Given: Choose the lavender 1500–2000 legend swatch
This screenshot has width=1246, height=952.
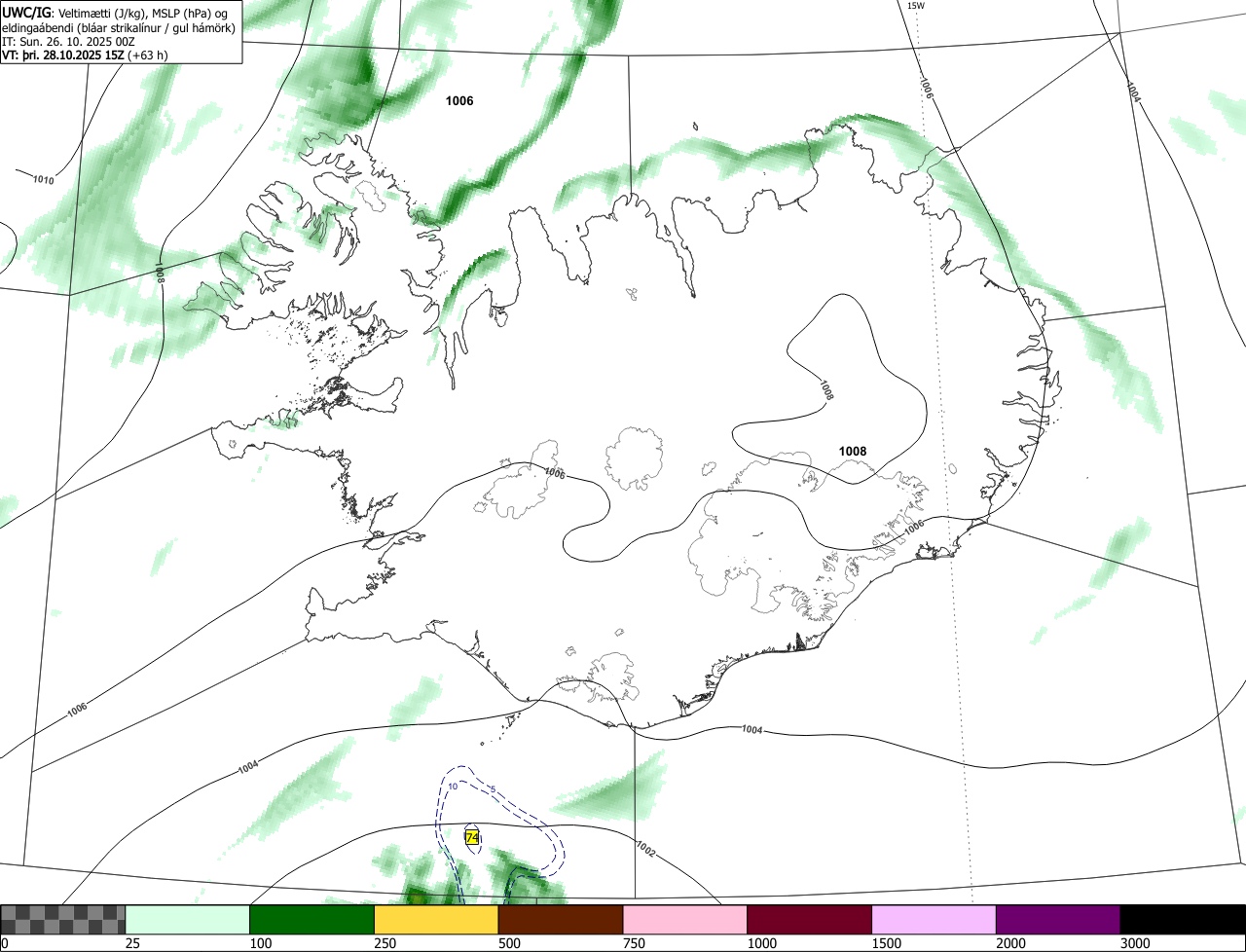Looking at the screenshot, I should click(x=934, y=920).
